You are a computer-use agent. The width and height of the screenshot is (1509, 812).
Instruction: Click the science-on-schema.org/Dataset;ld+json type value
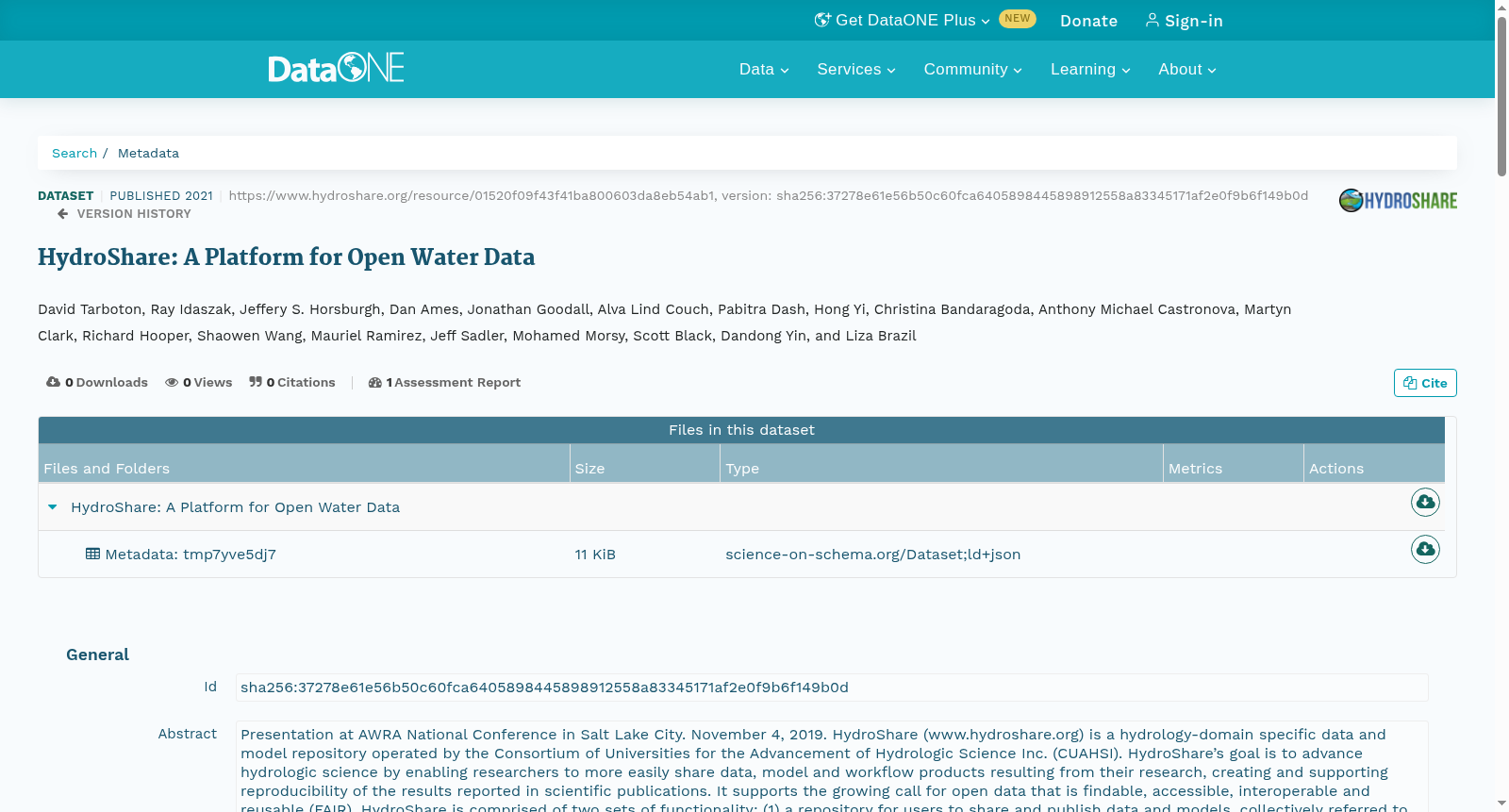[x=873, y=555]
